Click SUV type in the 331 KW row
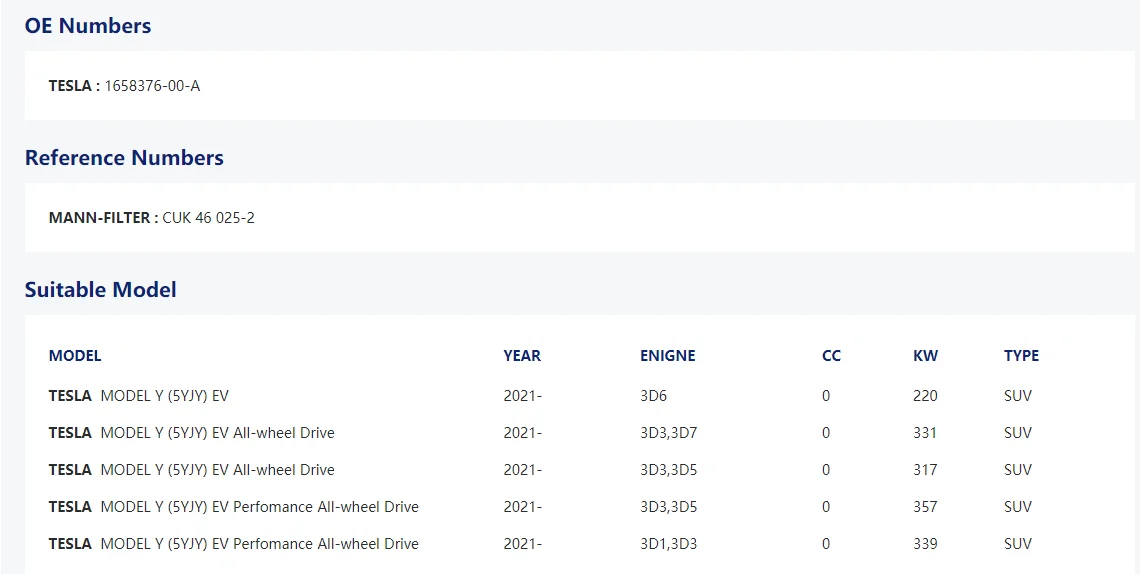Image resolution: width=1140 pixels, height=574 pixels. coord(1018,433)
